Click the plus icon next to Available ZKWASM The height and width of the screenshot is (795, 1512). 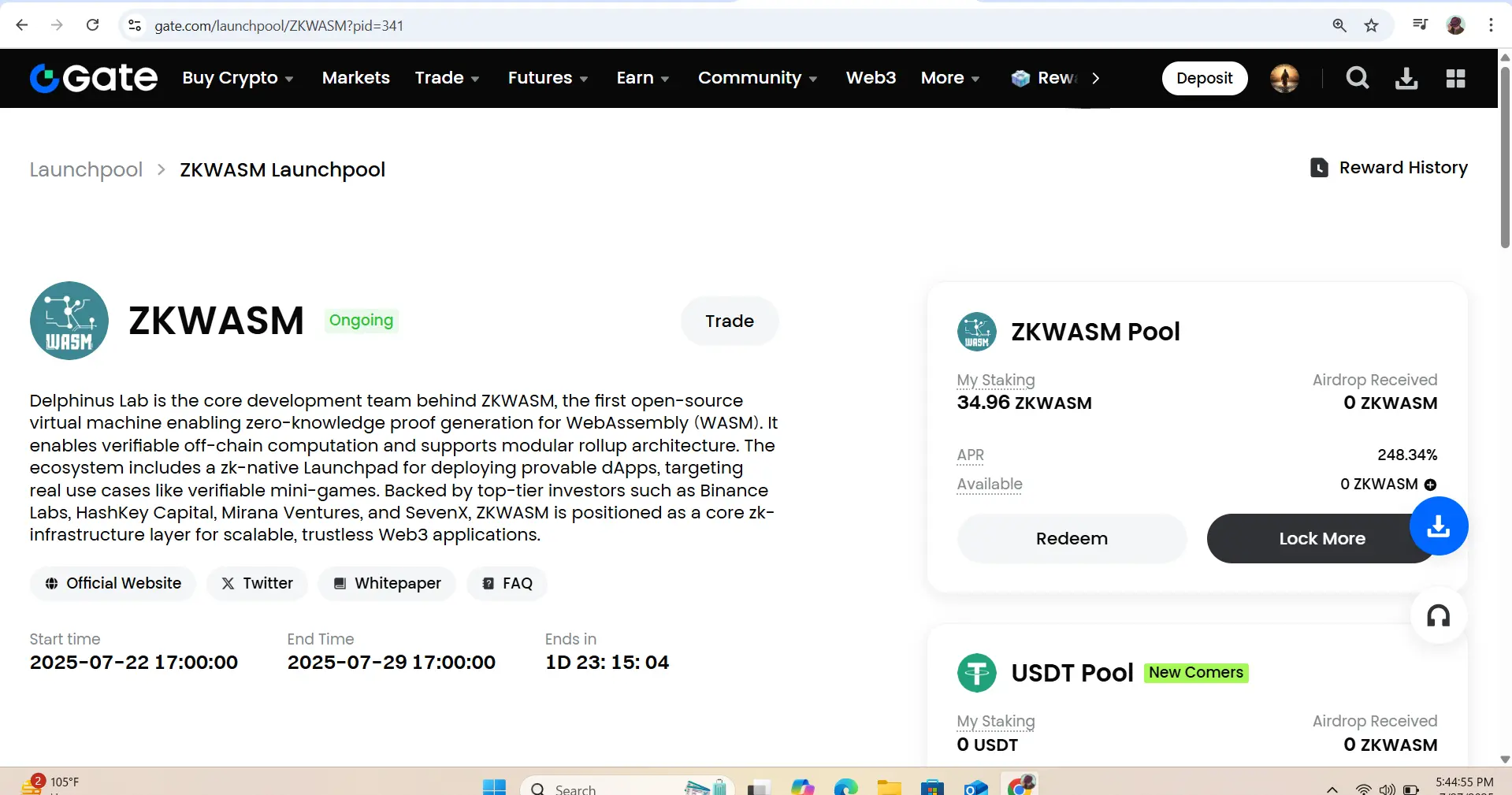coord(1430,485)
